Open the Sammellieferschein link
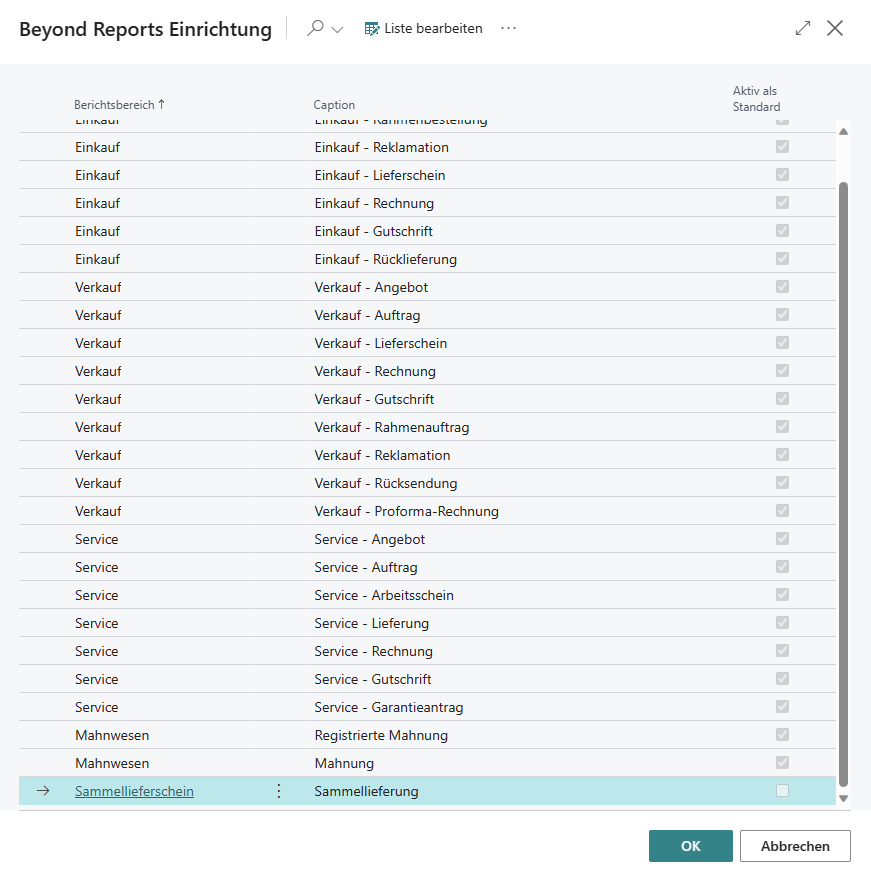Viewport: 871px width, 879px height. pos(133,790)
